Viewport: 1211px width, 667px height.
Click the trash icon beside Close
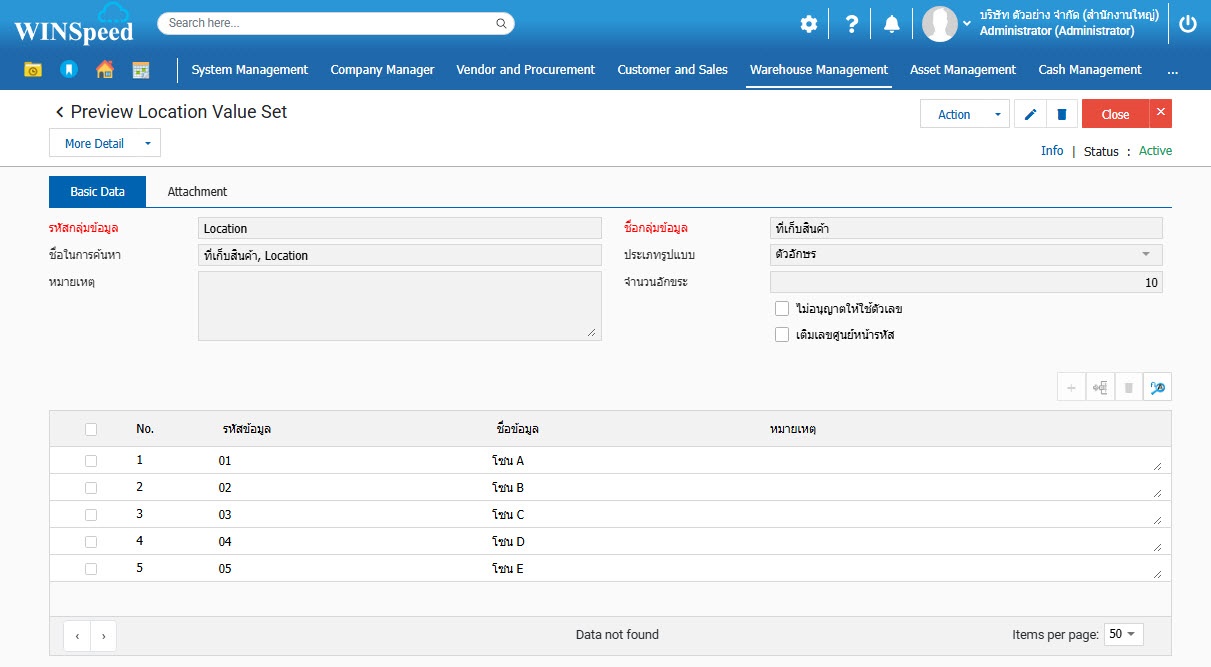point(1061,114)
